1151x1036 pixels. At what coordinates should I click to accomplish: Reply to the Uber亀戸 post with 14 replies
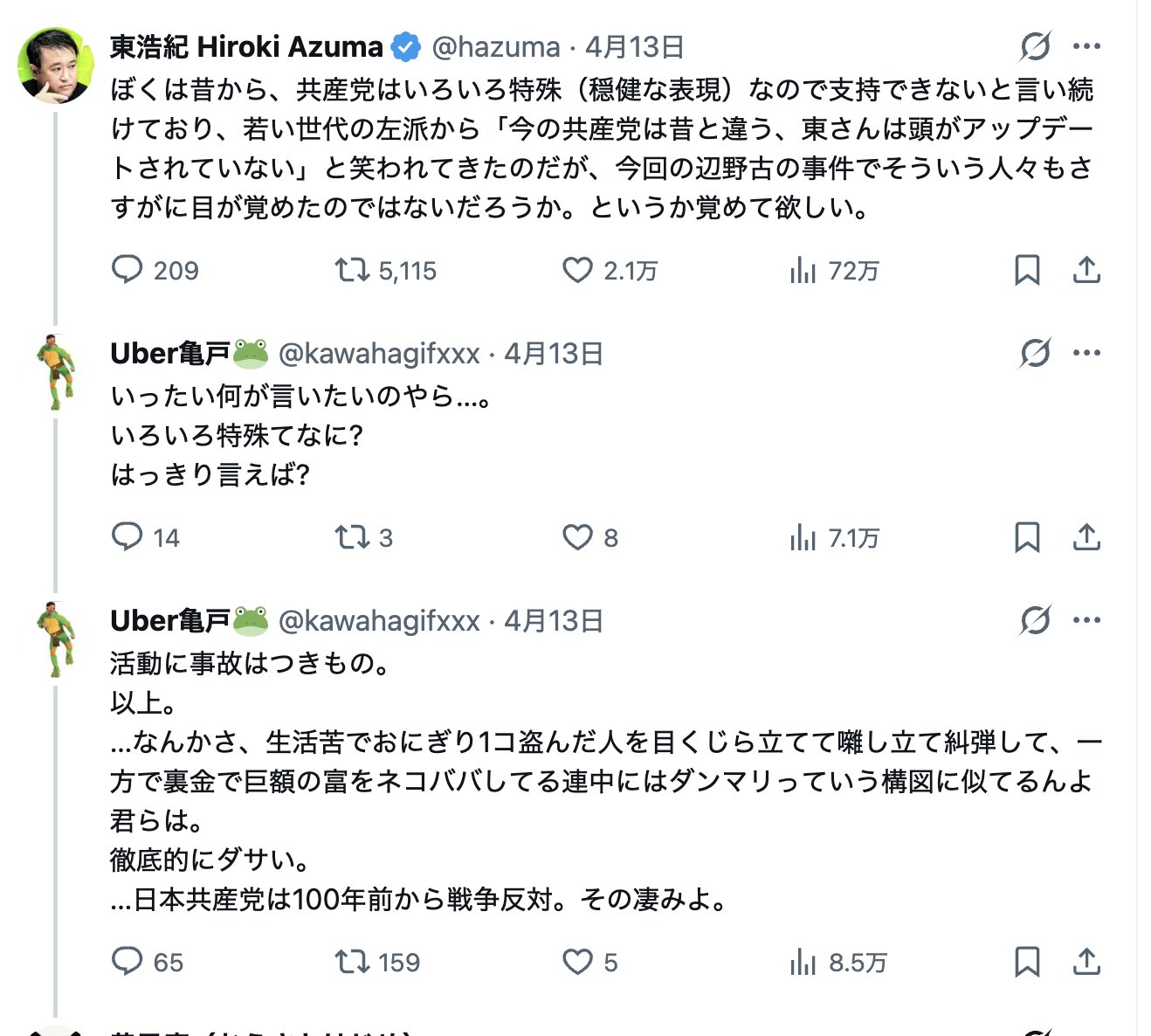127,537
